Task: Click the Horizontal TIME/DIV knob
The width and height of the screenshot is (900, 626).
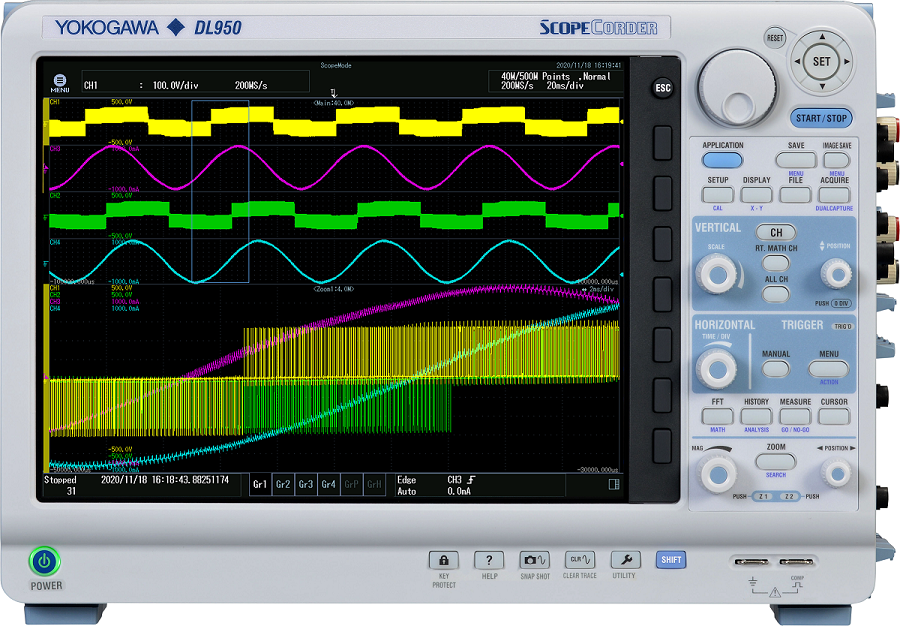Action: click(717, 368)
